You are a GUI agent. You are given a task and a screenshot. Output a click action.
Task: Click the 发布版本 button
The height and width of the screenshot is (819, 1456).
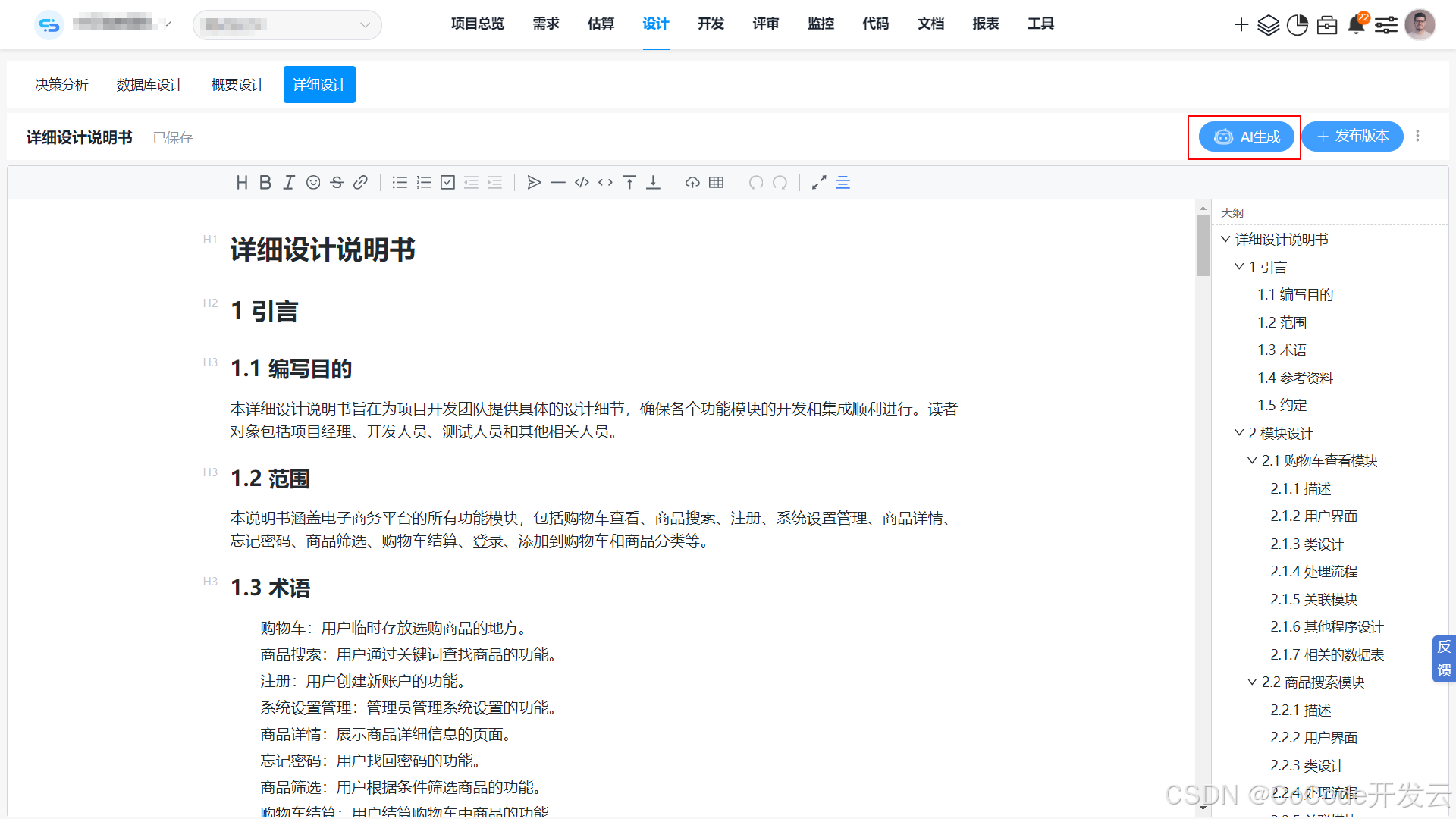tap(1352, 136)
